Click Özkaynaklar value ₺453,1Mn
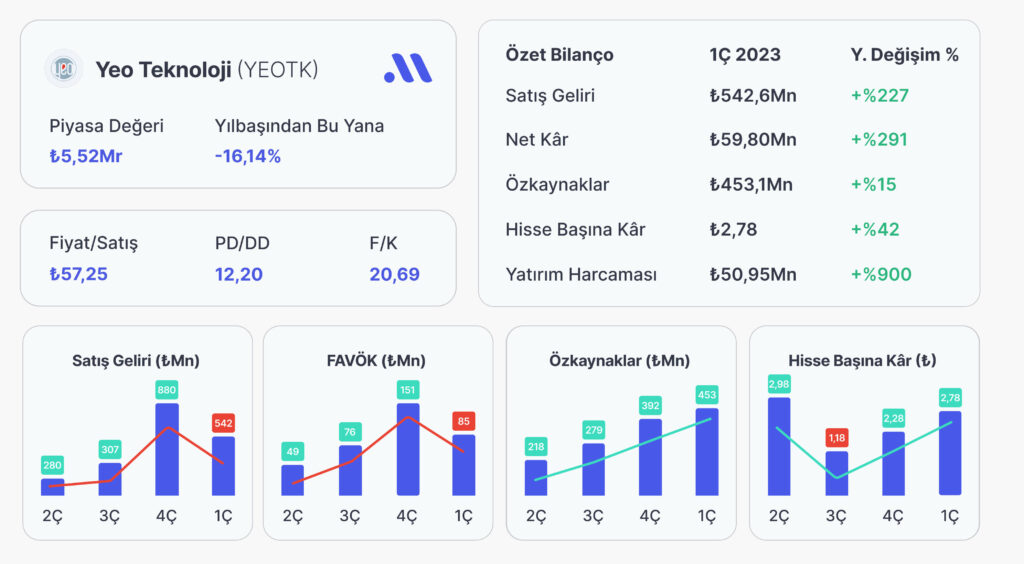 point(751,185)
